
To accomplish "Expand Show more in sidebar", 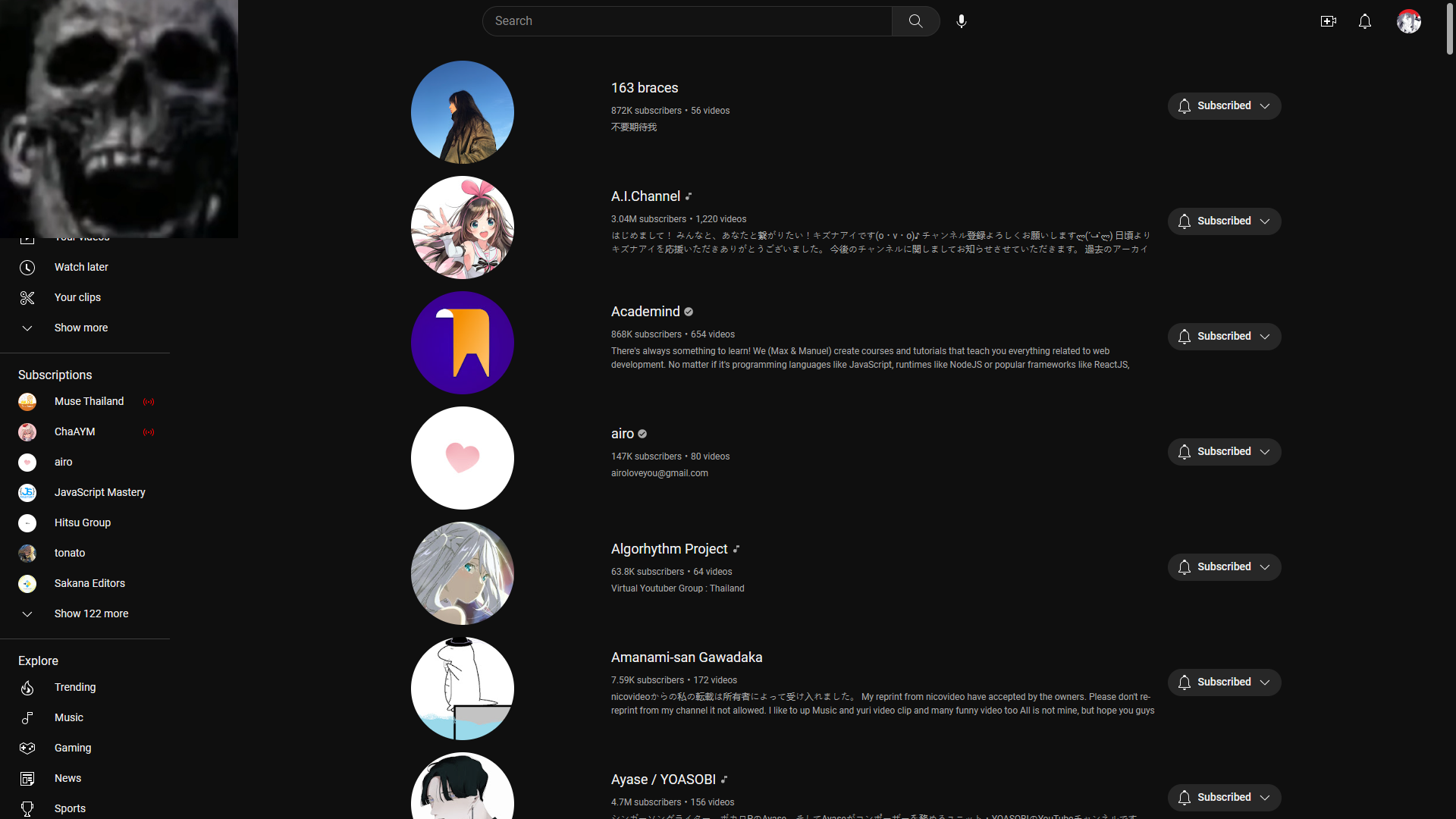I will pos(80,328).
